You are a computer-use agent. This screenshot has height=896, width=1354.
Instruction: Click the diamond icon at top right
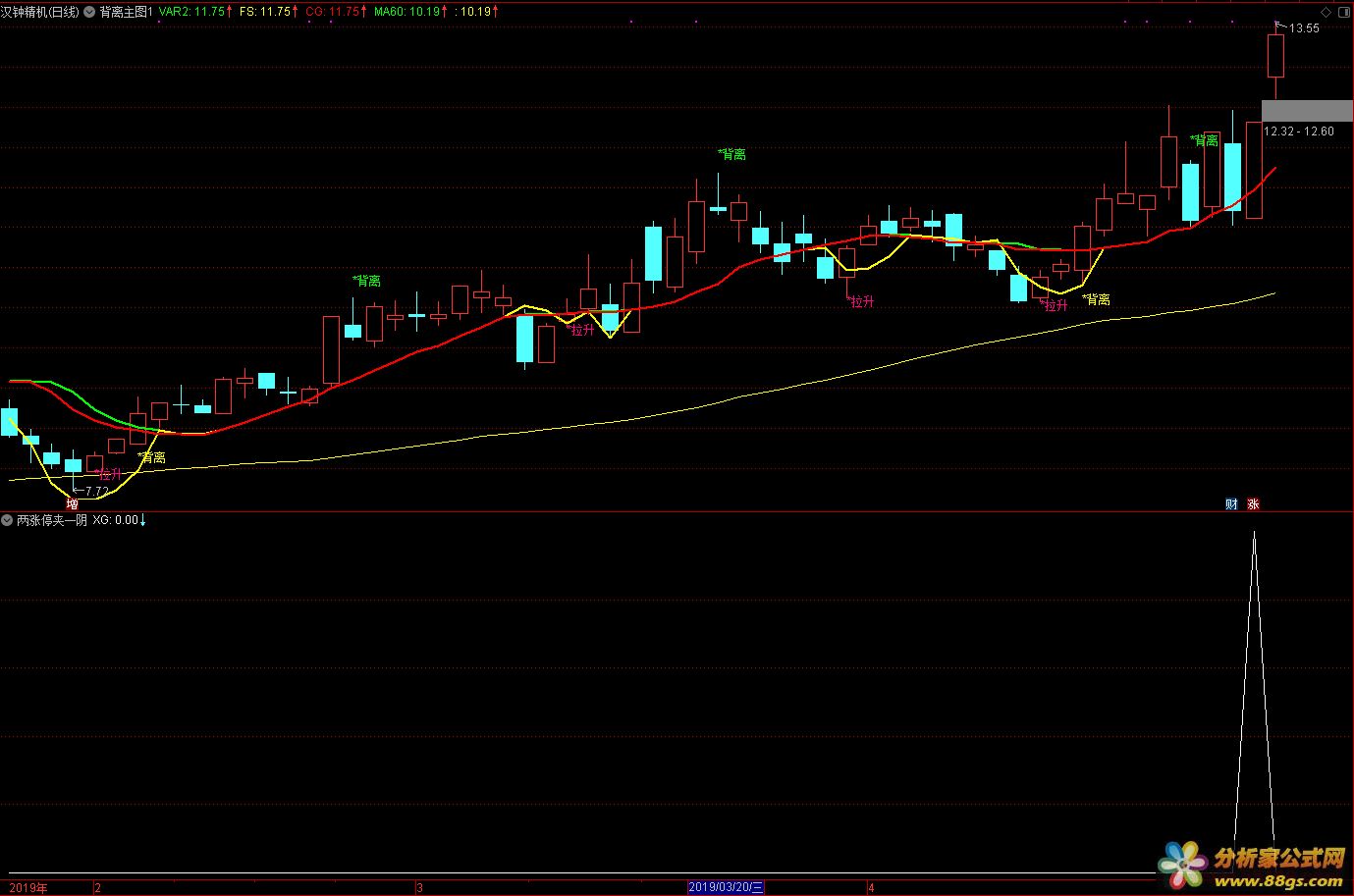(1326, 12)
